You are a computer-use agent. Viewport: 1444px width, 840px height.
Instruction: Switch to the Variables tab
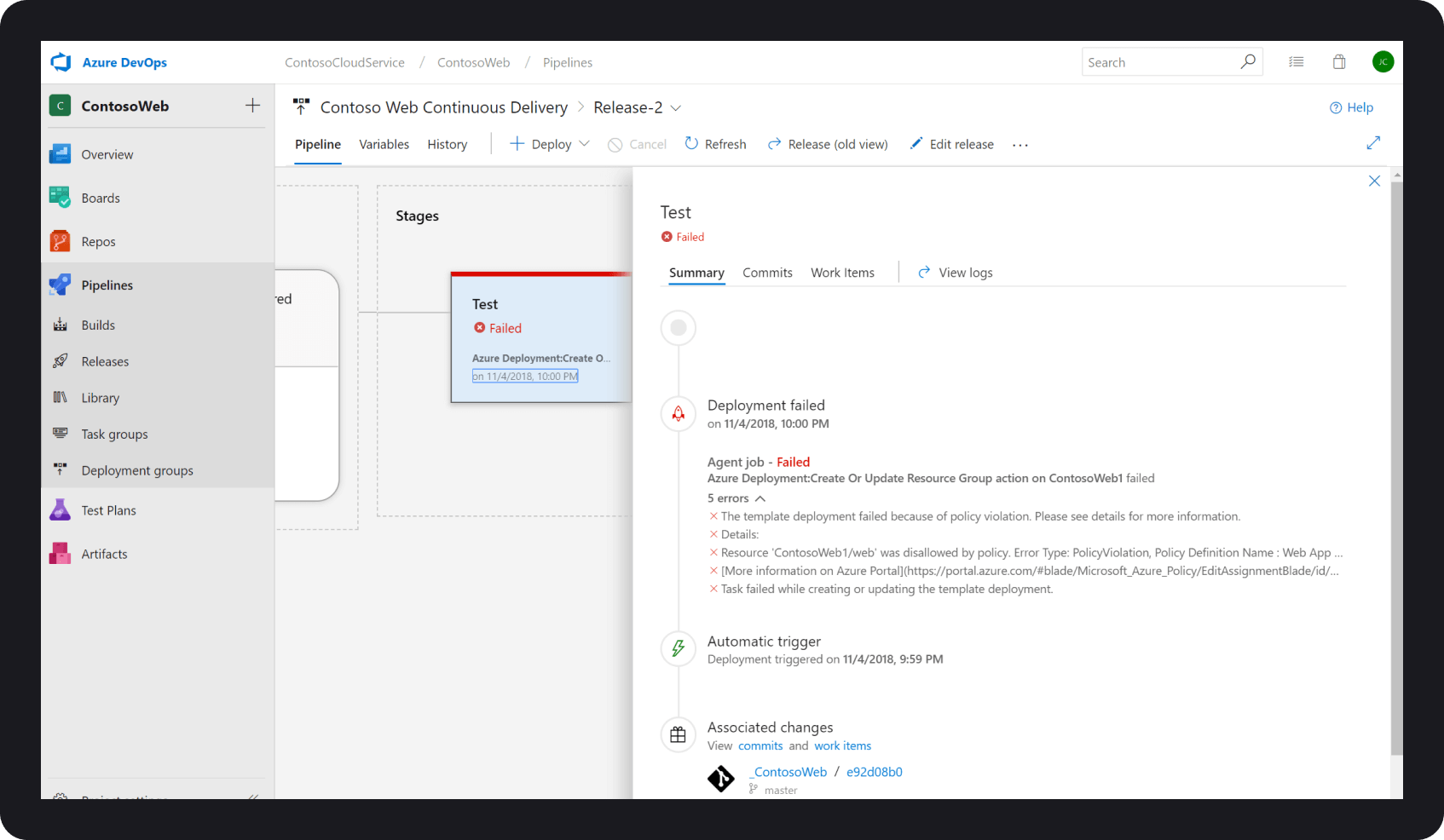coord(384,145)
